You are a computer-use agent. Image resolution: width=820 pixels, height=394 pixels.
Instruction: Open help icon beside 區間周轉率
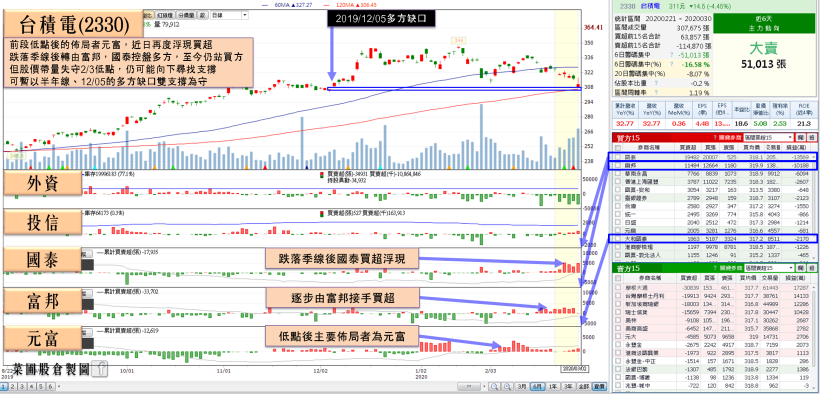(x=656, y=92)
